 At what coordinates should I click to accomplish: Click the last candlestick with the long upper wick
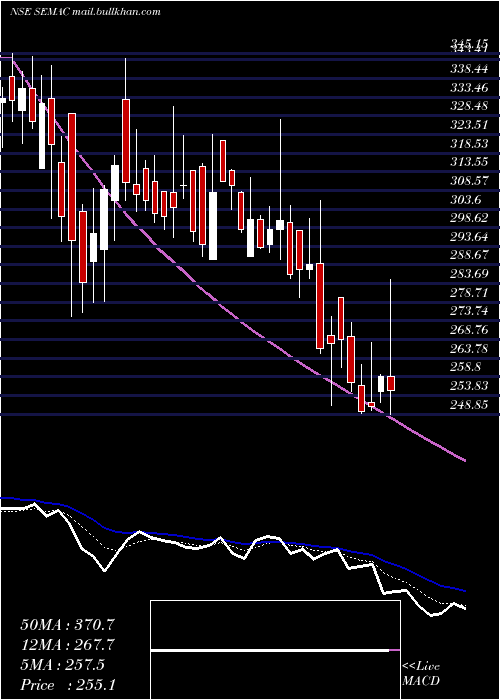pos(391,347)
